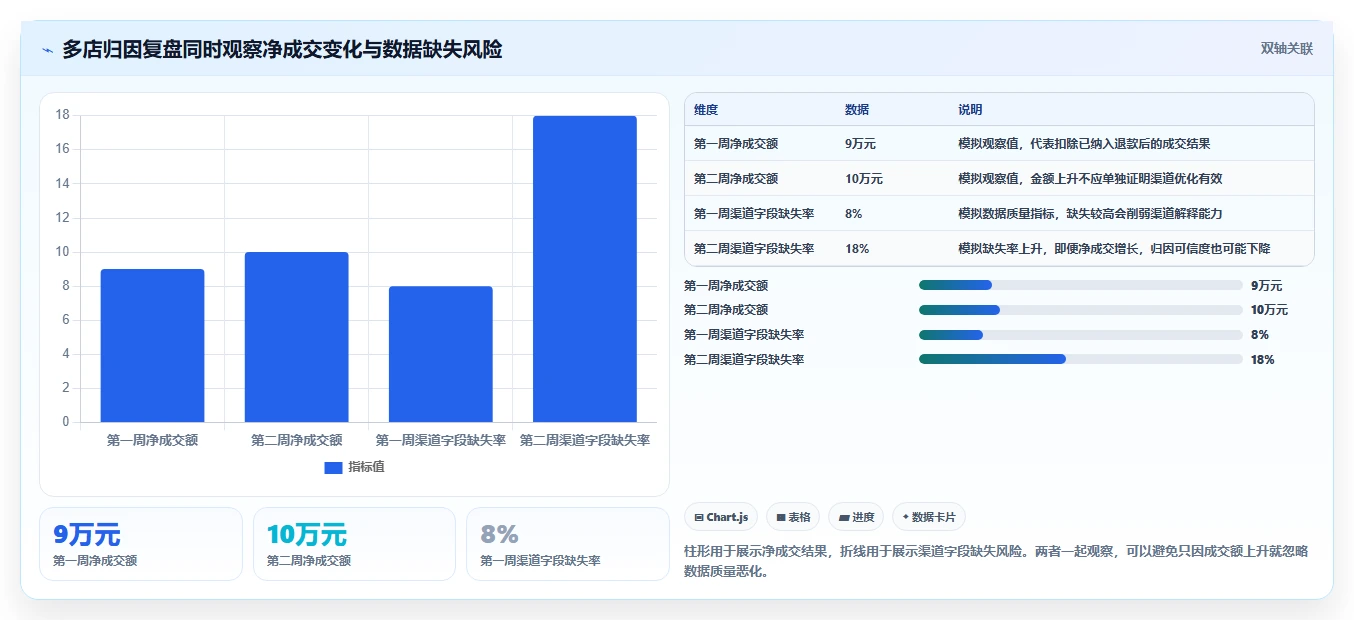The width and height of the screenshot is (1354, 620).
Task: Open the 9万元 第一周净成交额 data card
Action: (141, 544)
